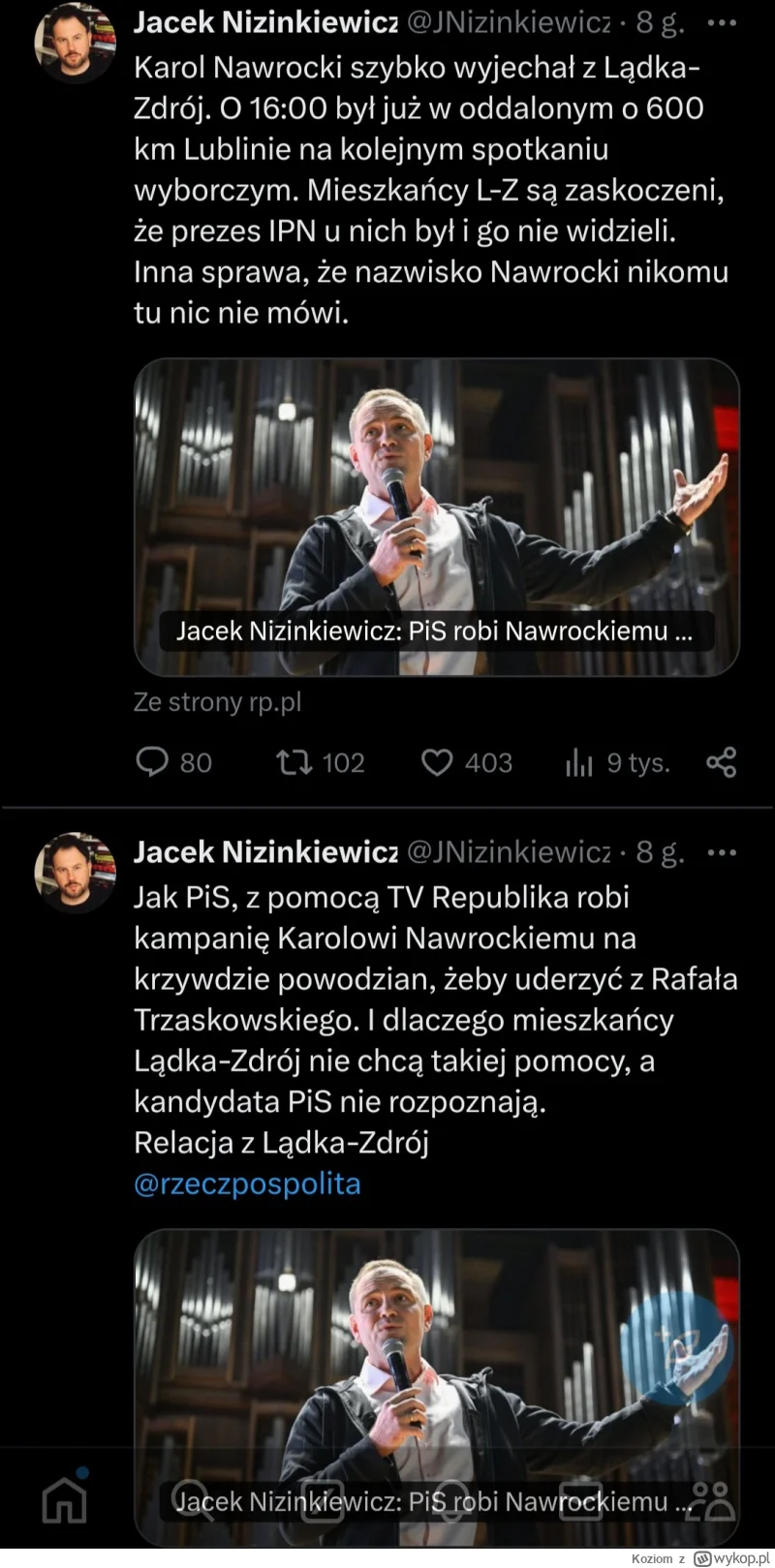The image size is (775, 1568).
Task: View analytics showing 9 tys. views
Action: coord(579,762)
